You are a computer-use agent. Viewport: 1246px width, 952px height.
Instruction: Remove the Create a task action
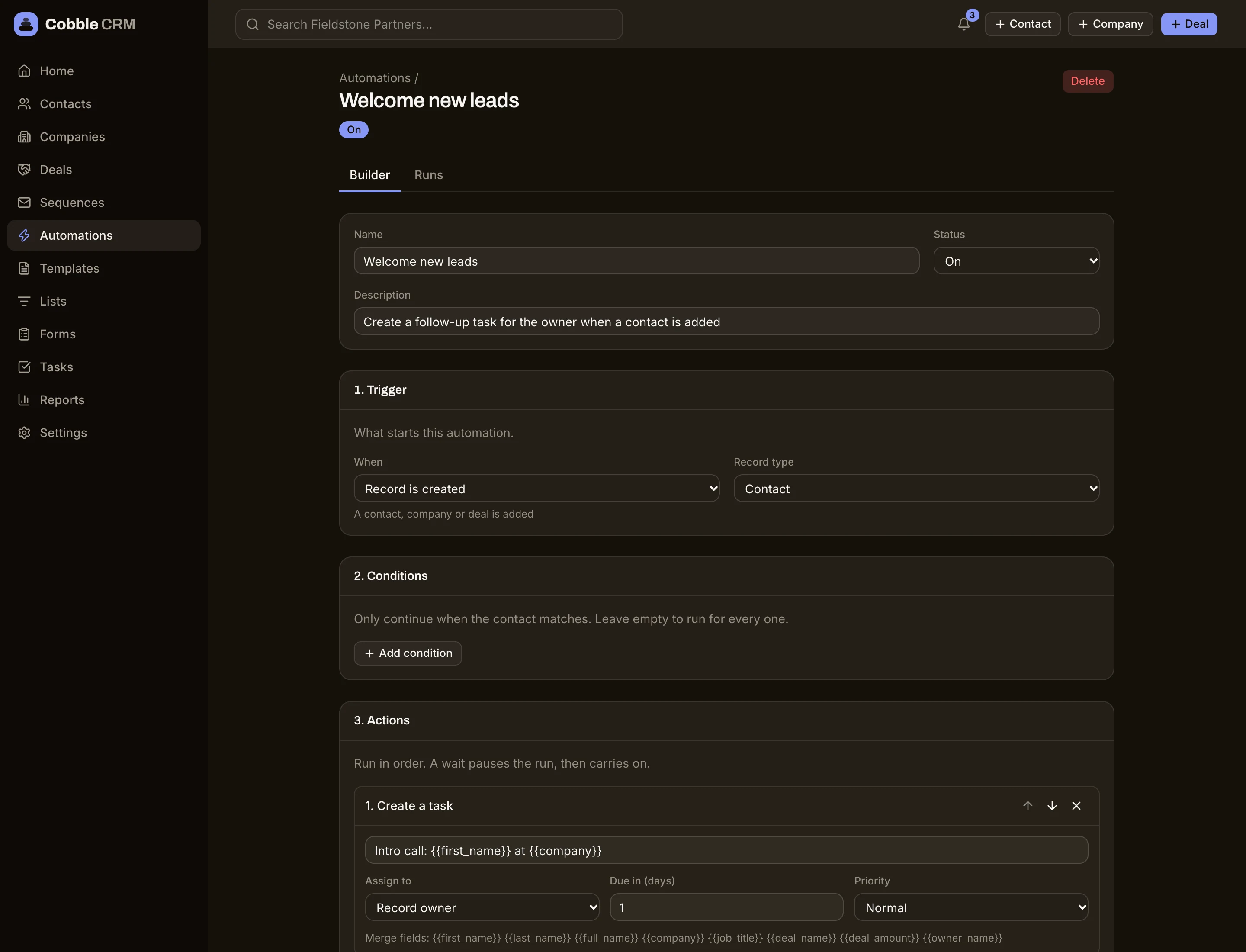tap(1076, 806)
